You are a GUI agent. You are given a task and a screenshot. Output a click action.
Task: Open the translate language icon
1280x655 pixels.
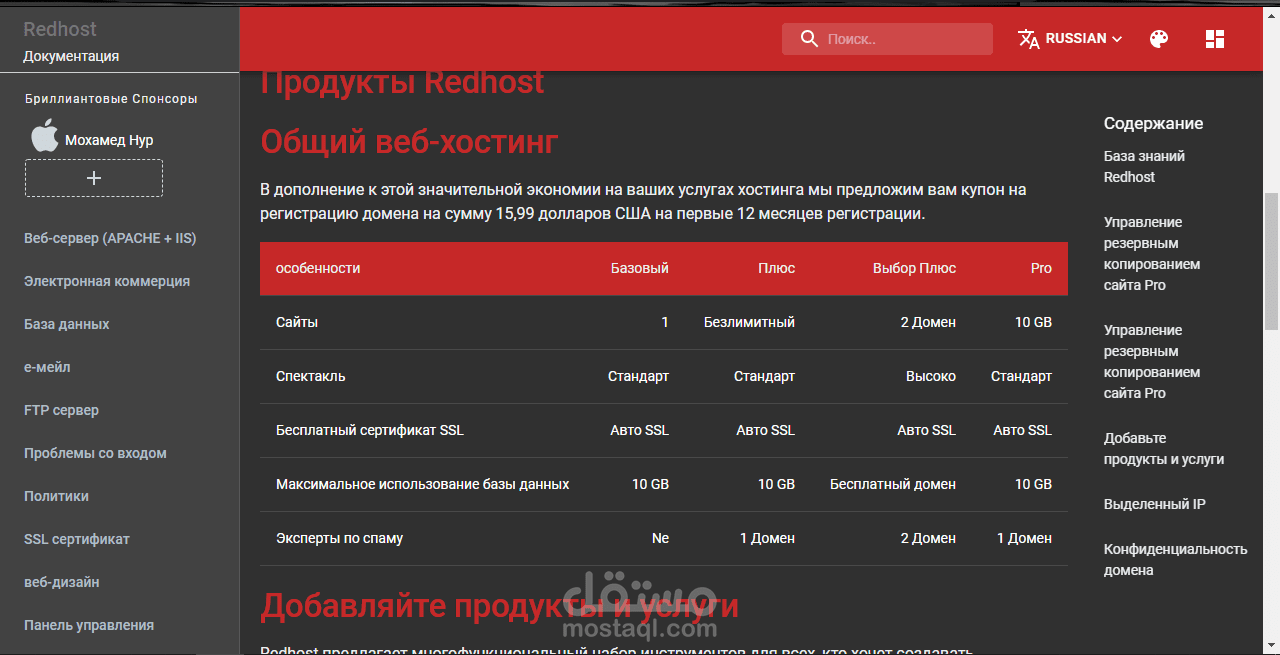point(1029,39)
